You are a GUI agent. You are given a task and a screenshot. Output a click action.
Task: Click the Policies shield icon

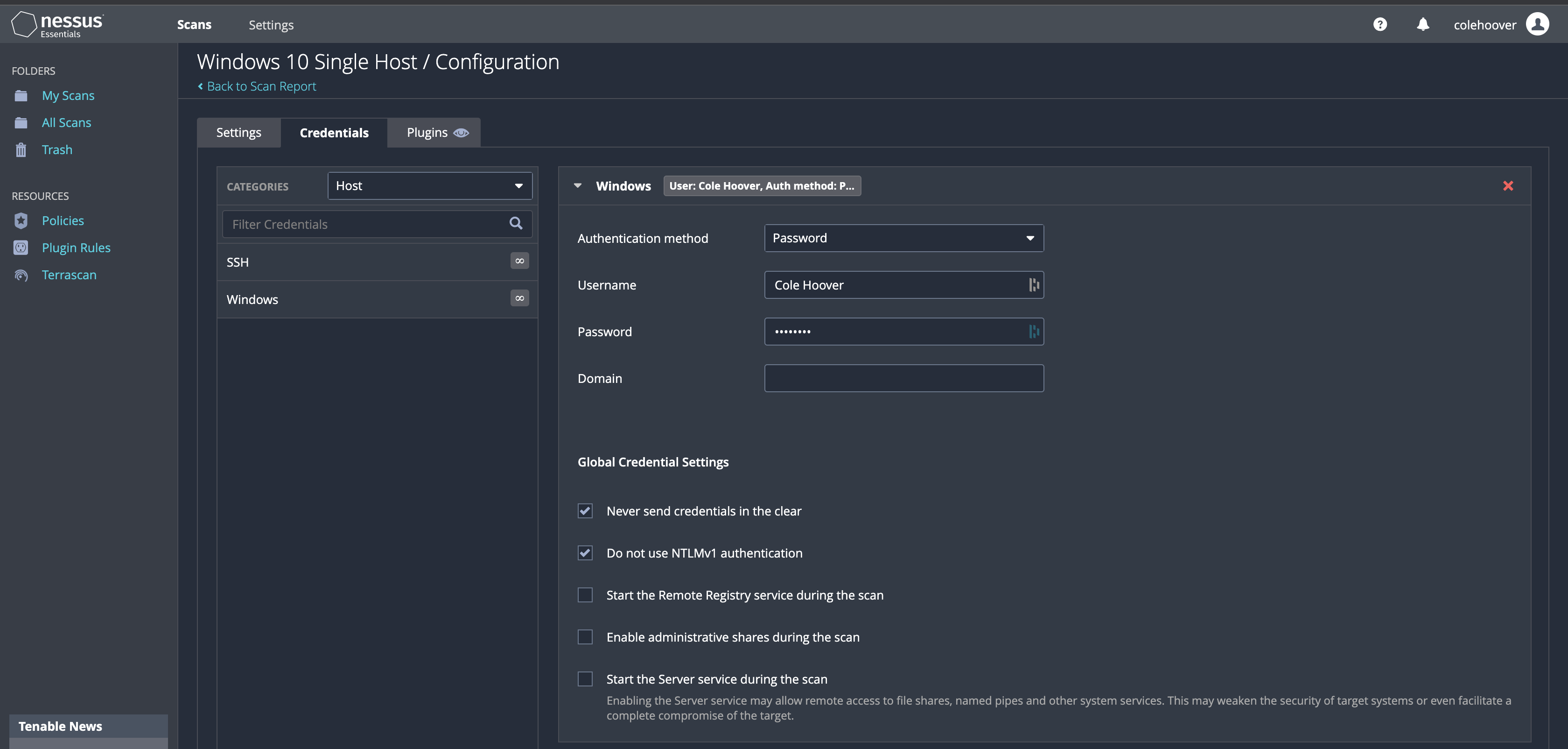tap(21, 220)
